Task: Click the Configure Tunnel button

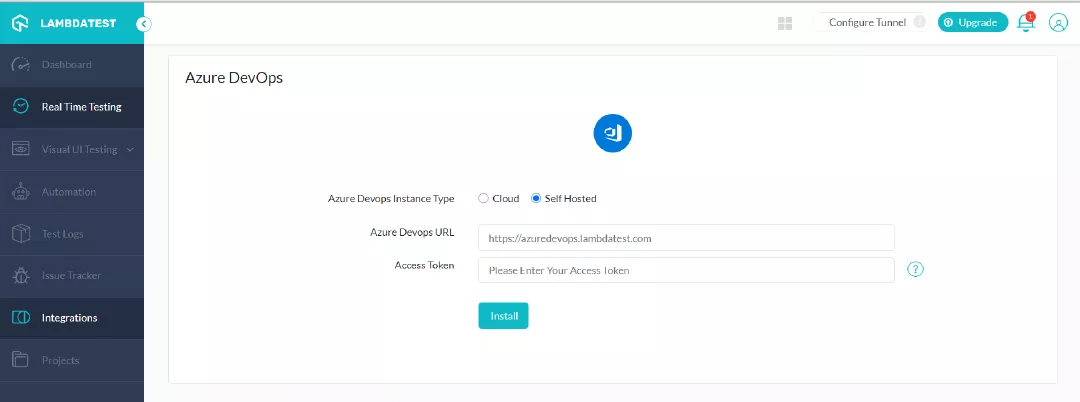Action: coord(871,23)
